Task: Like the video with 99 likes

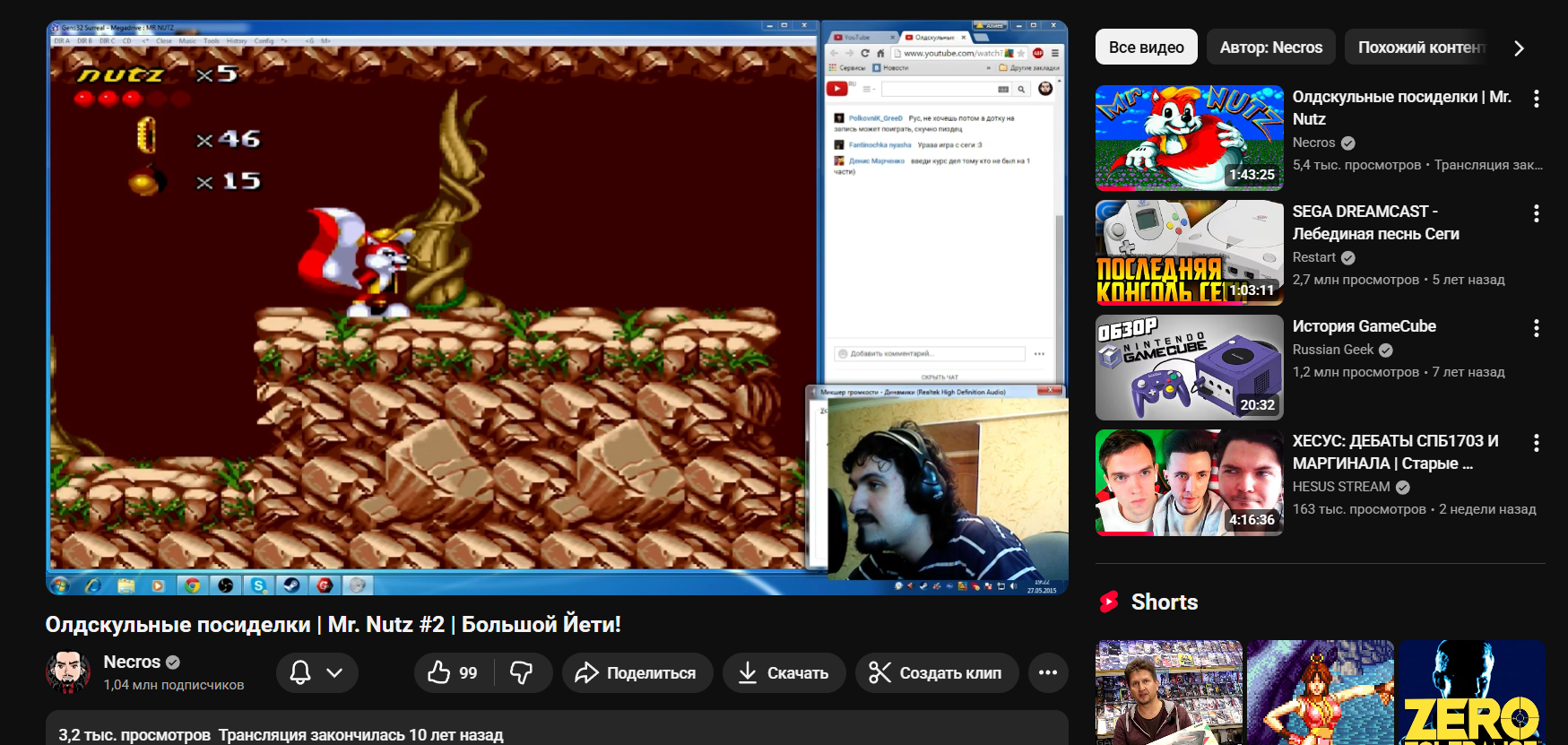Action: pos(453,672)
